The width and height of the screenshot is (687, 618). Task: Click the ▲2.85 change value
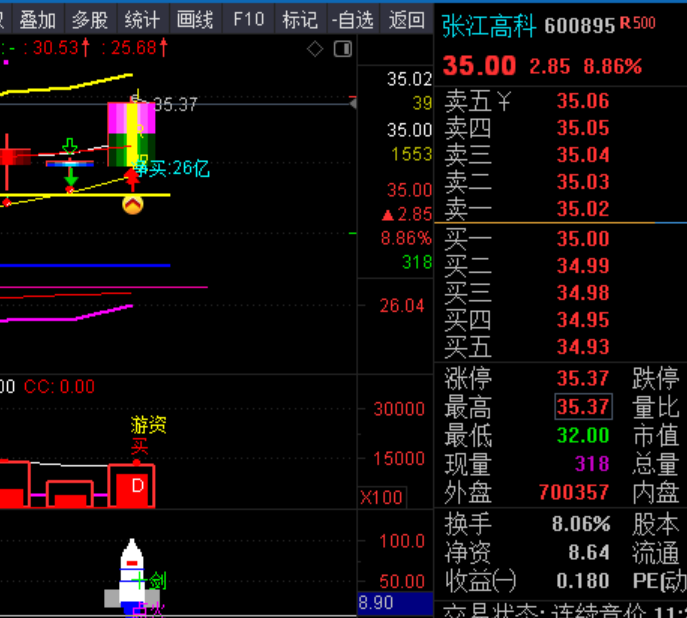tap(407, 215)
